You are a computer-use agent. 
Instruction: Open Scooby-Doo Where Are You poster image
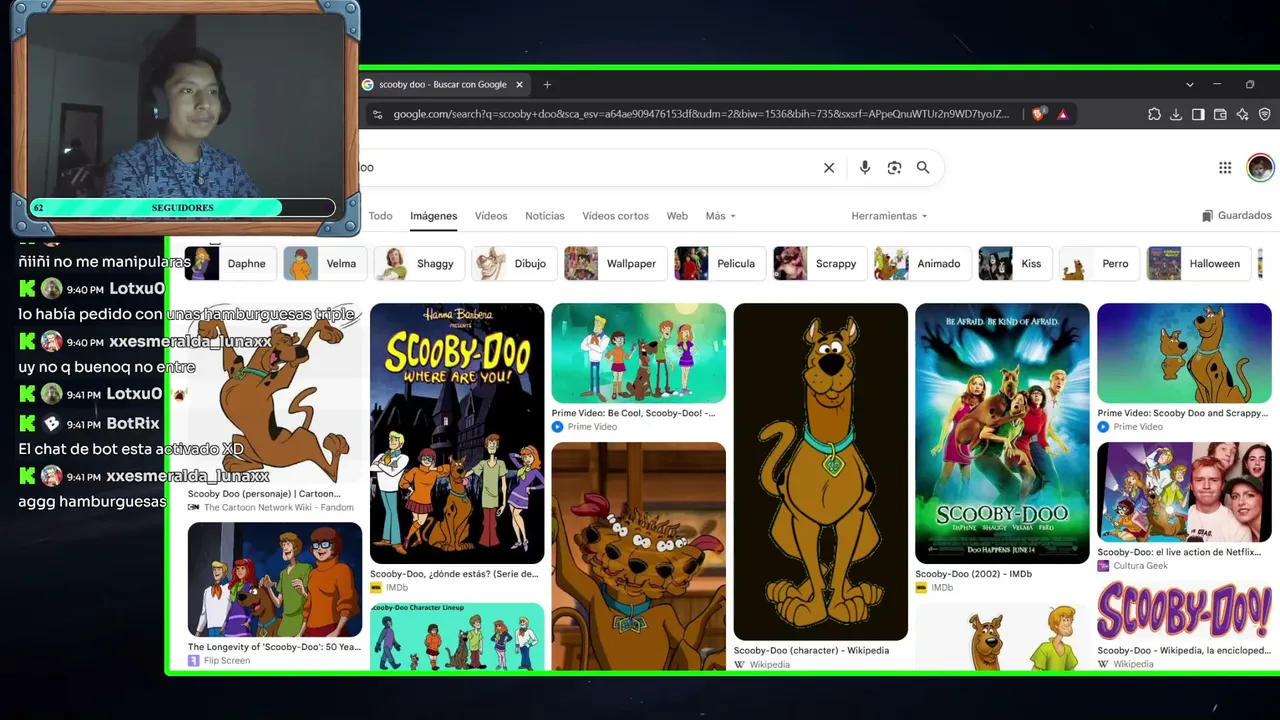pyautogui.click(x=457, y=434)
